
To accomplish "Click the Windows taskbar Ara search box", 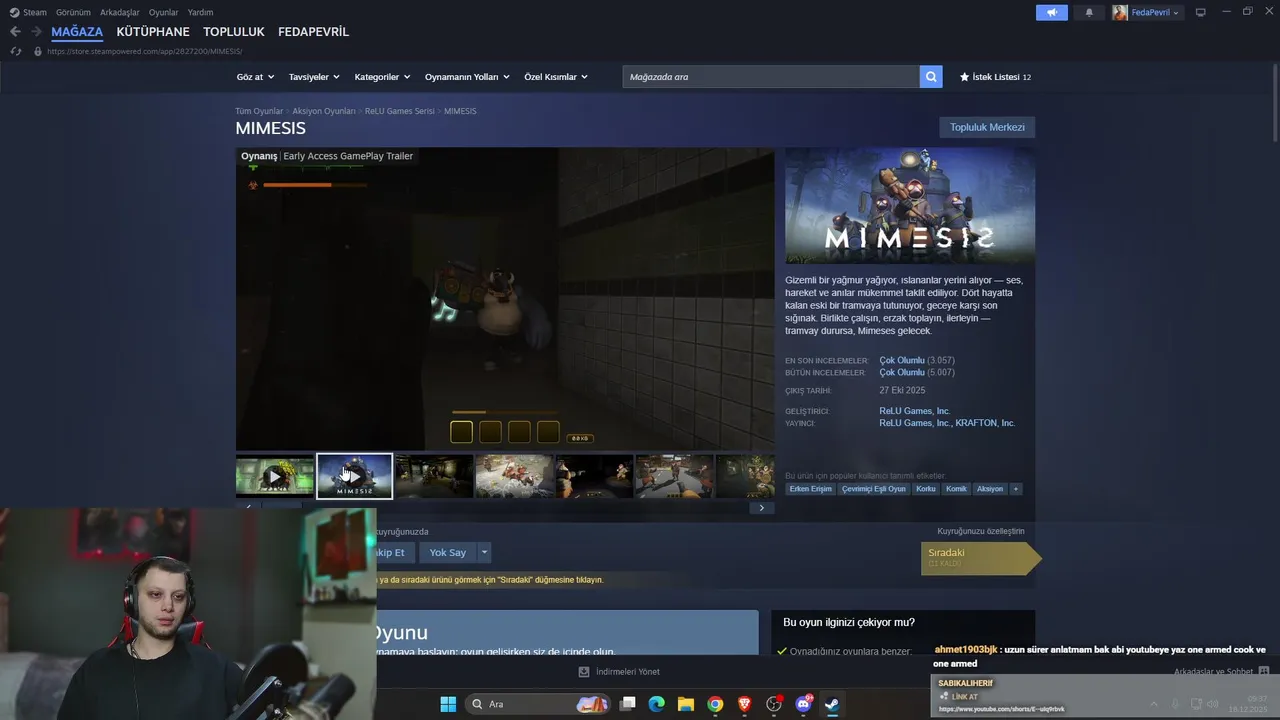I will pyautogui.click(x=538, y=704).
